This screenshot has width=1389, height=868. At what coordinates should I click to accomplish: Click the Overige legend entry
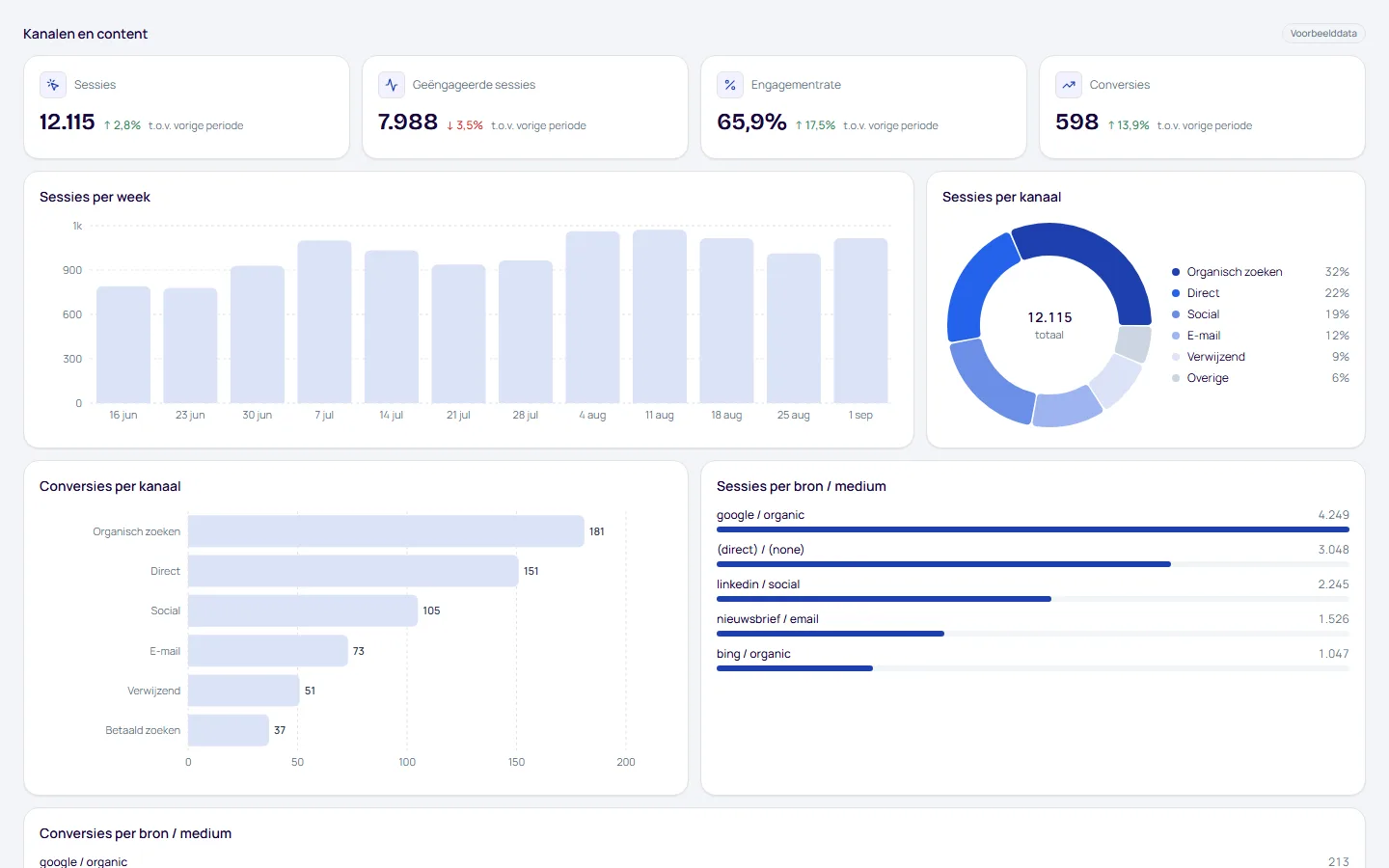[1260, 378]
